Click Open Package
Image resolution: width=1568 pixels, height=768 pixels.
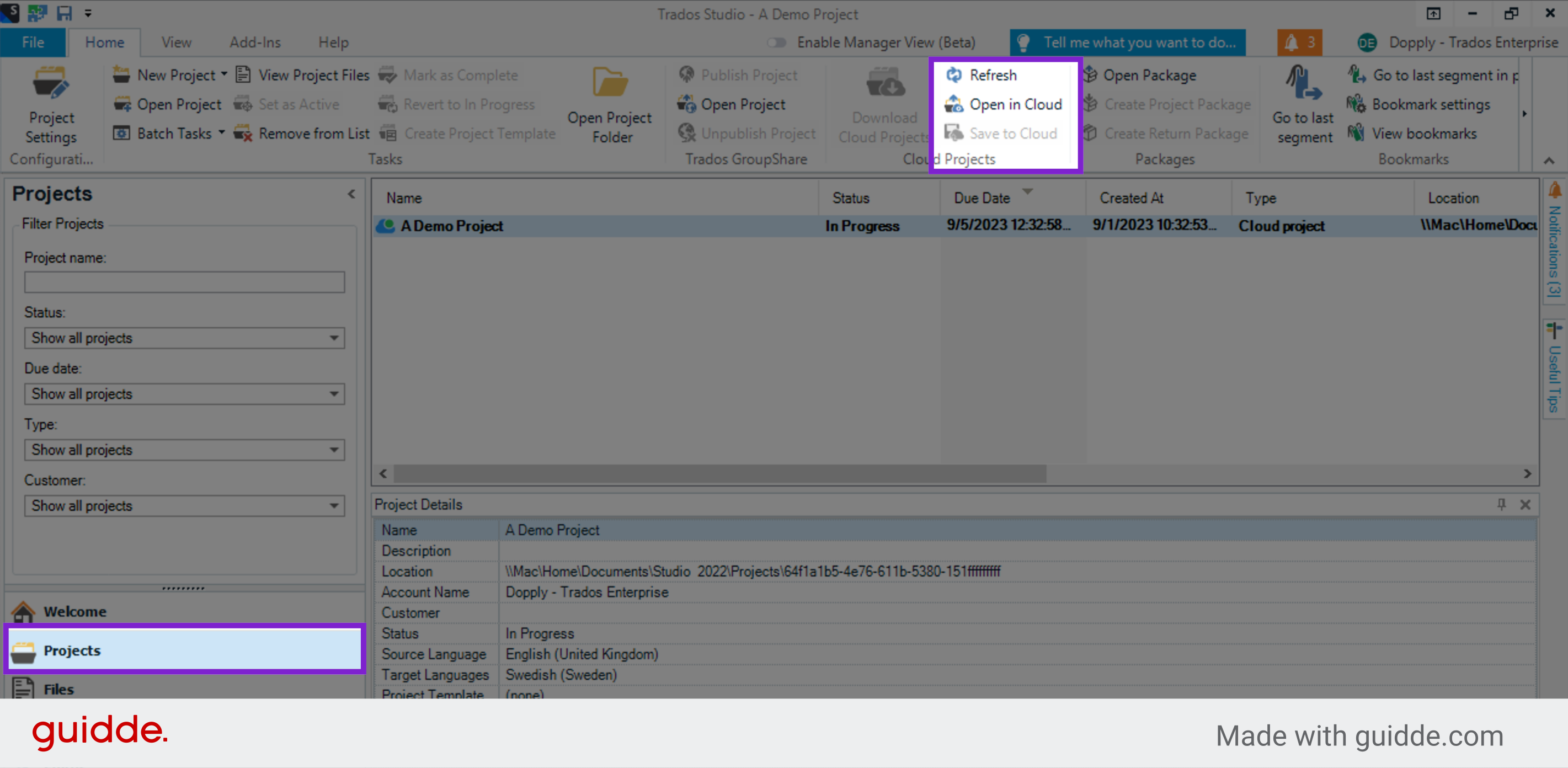pyautogui.click(x=1139, y=75)
